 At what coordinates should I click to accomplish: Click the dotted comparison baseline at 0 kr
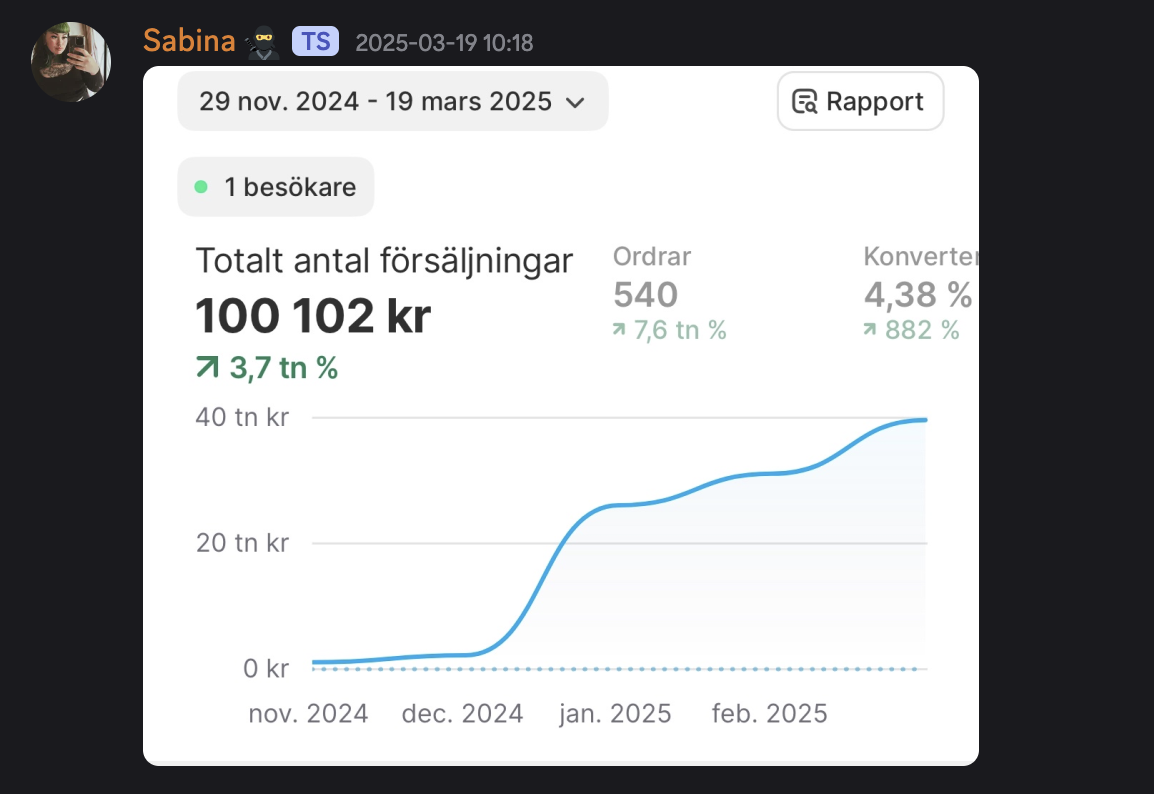(620, 669)
